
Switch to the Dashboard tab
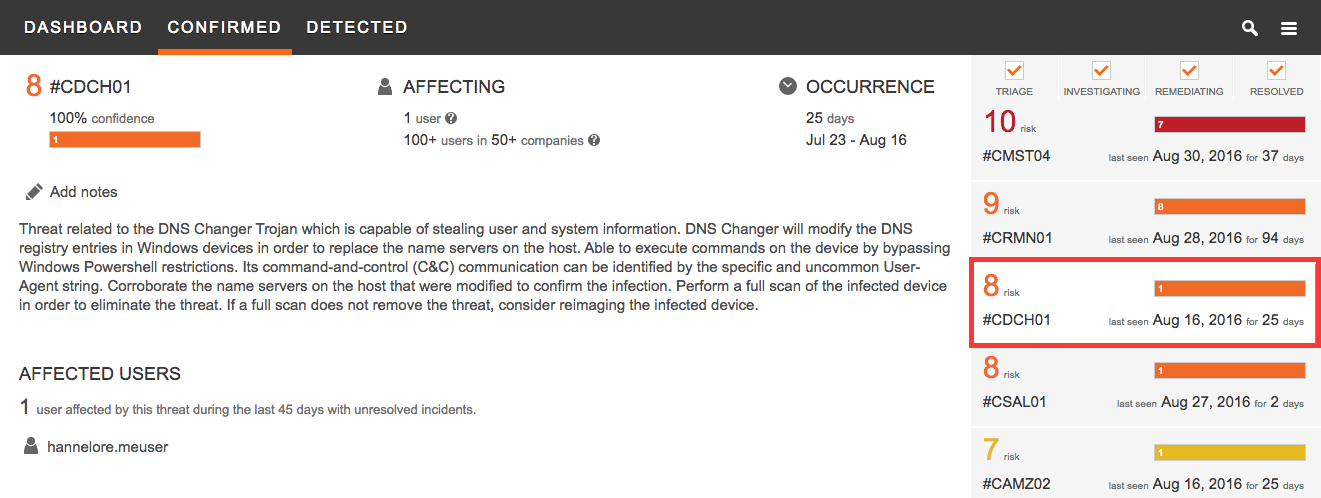click(x=83, y=27)
